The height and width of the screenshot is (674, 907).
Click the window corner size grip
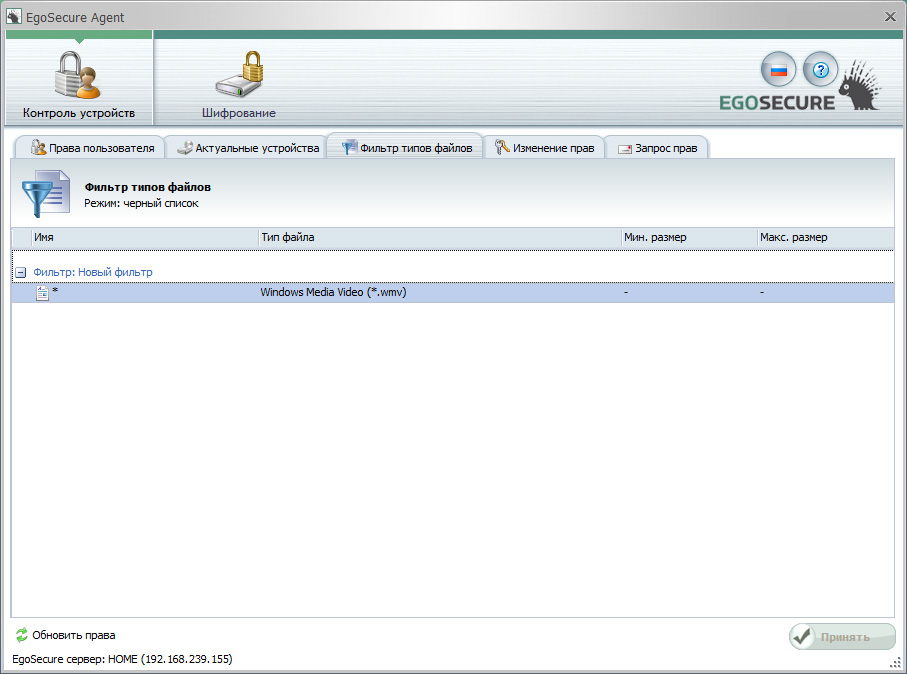[x=897, y=662]
